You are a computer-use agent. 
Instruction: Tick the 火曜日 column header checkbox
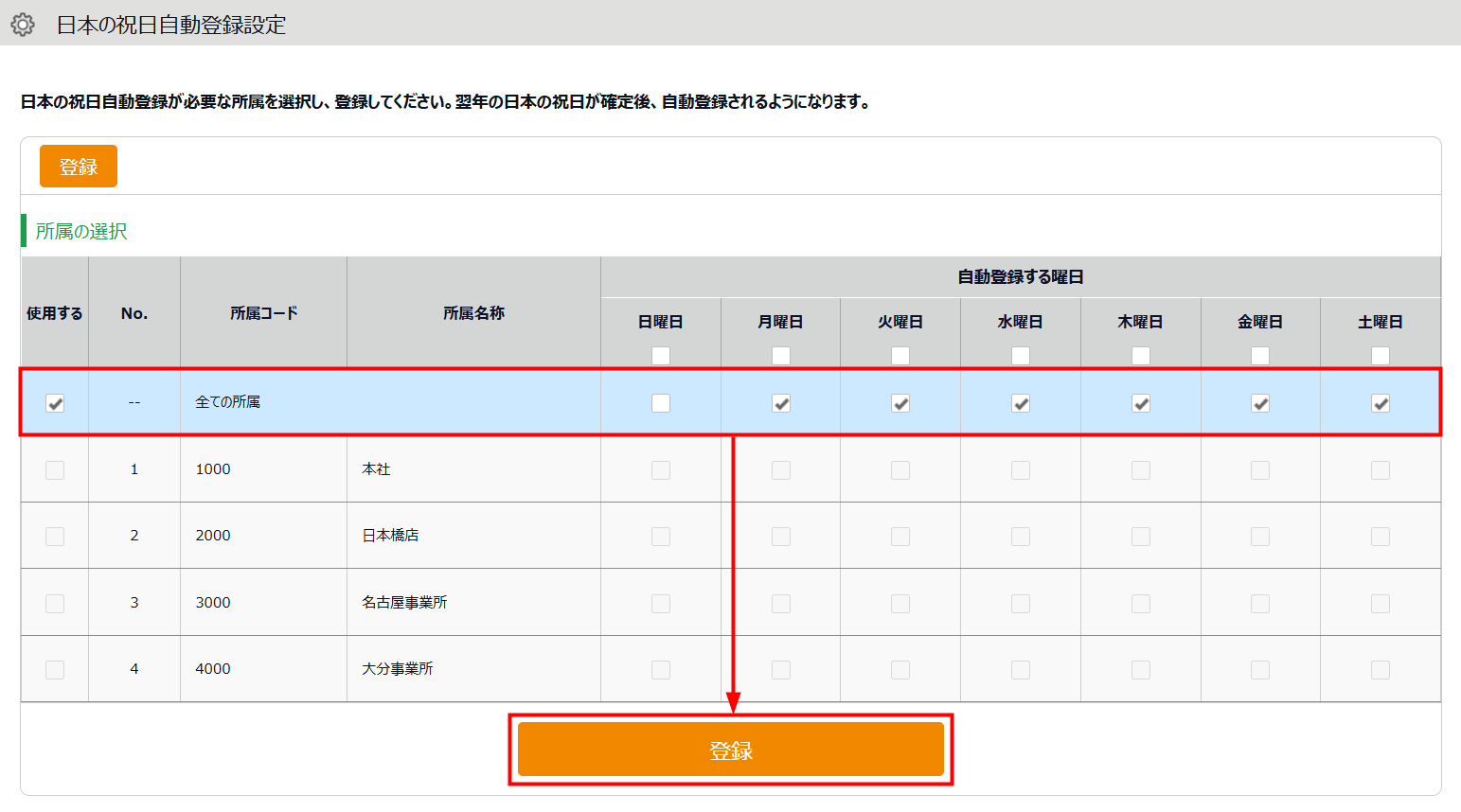pyautogui.click(x=900, y=355)
